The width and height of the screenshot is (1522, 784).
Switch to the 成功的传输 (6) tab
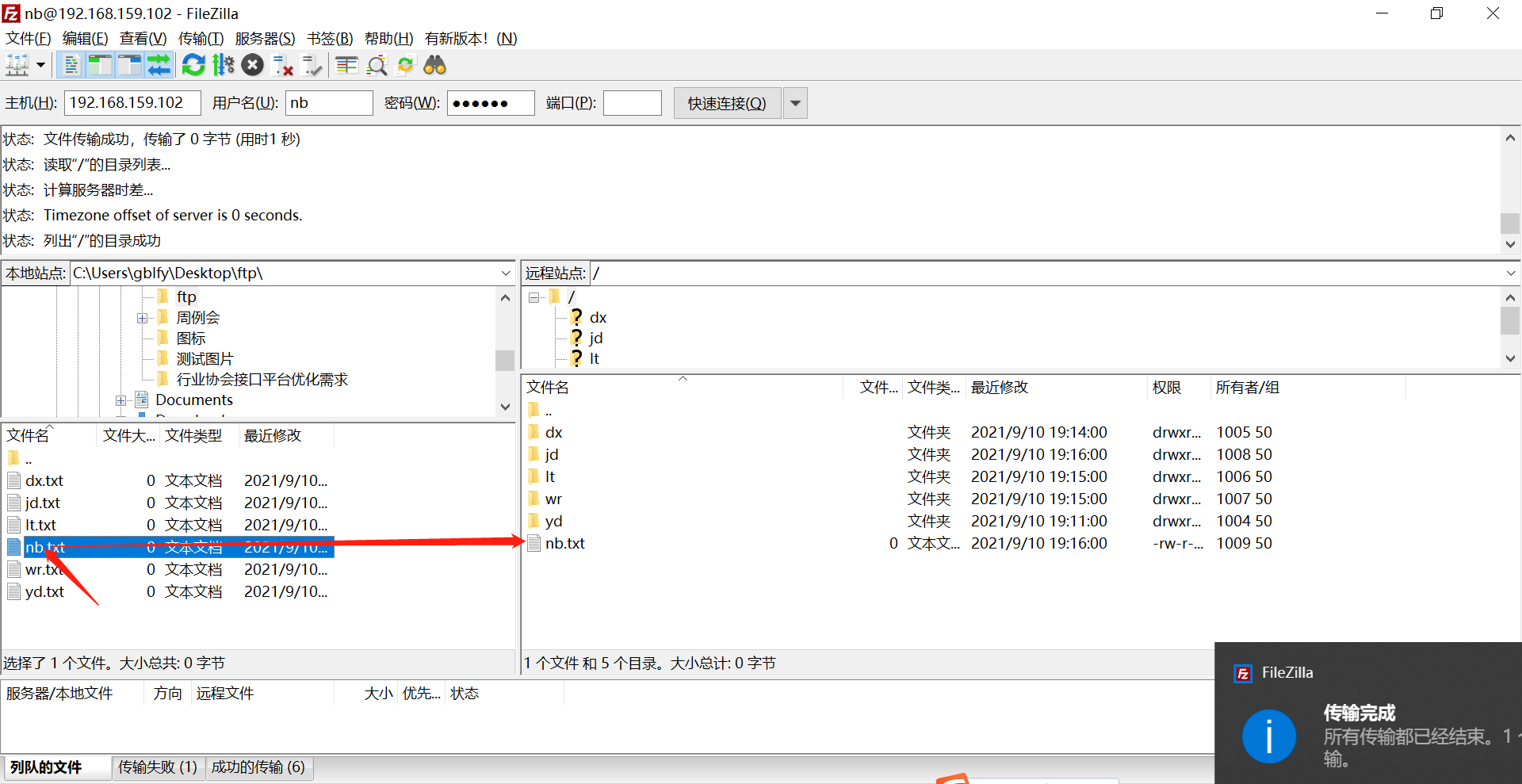pos(258,767)
